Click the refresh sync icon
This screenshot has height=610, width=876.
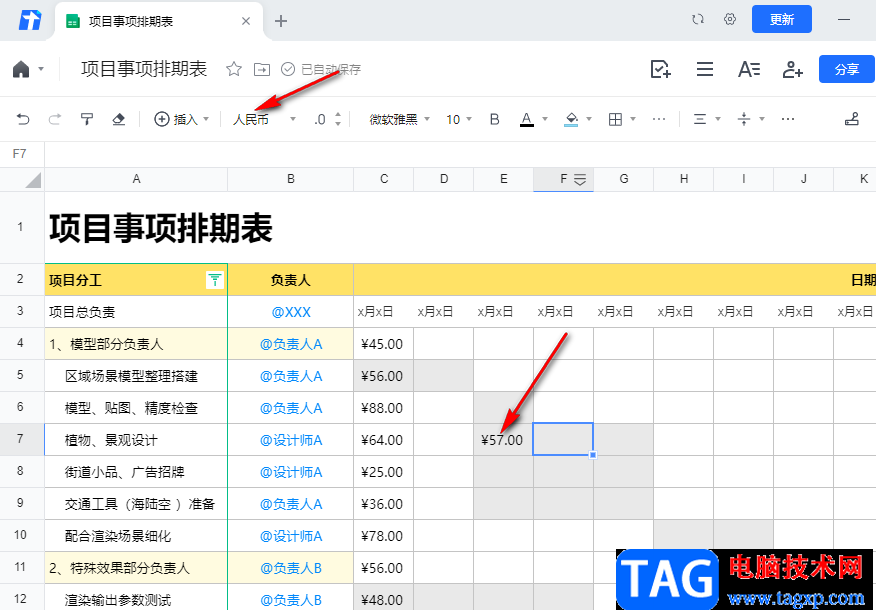[698, 20]
